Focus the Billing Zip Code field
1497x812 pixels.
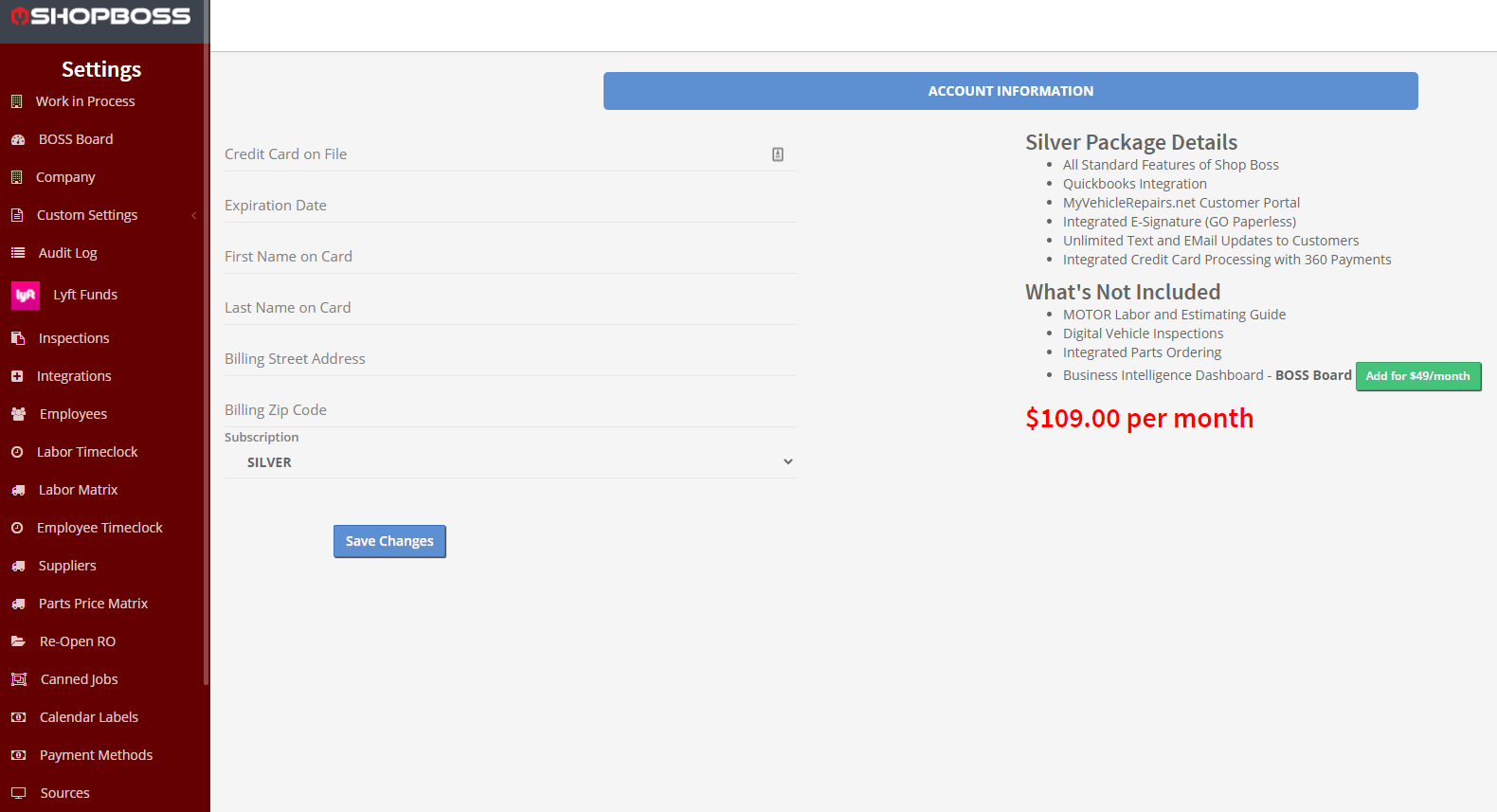(x=510, y=410)
